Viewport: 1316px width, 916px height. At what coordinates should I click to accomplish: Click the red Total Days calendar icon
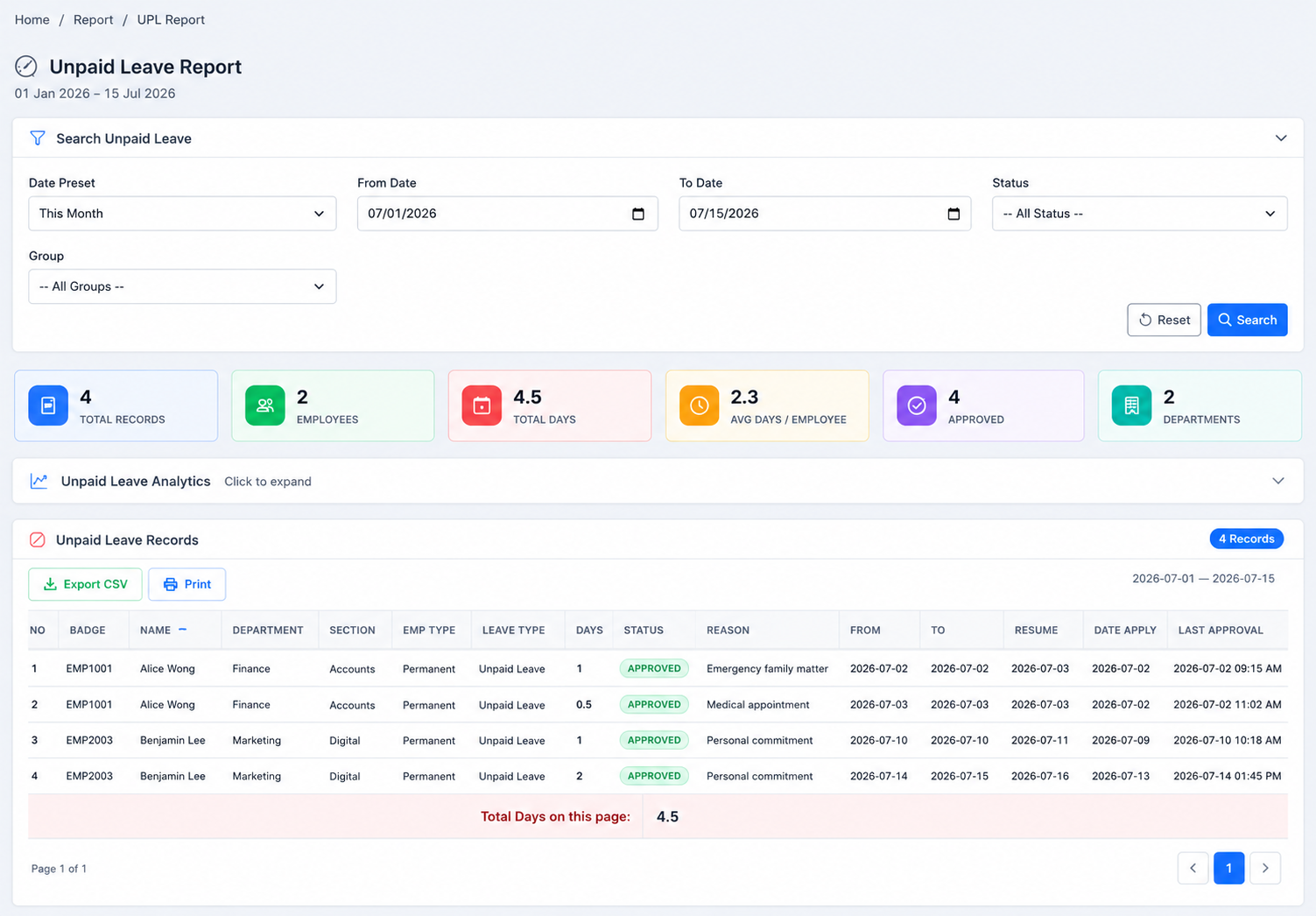pos(482,405)
